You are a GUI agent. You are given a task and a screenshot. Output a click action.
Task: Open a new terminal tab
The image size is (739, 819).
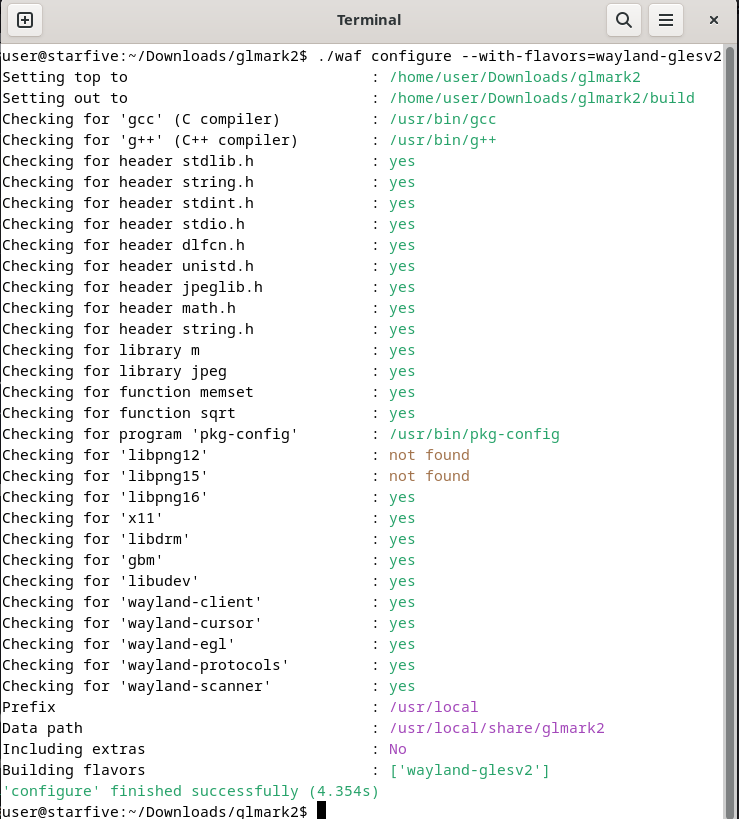coord(25,20)
